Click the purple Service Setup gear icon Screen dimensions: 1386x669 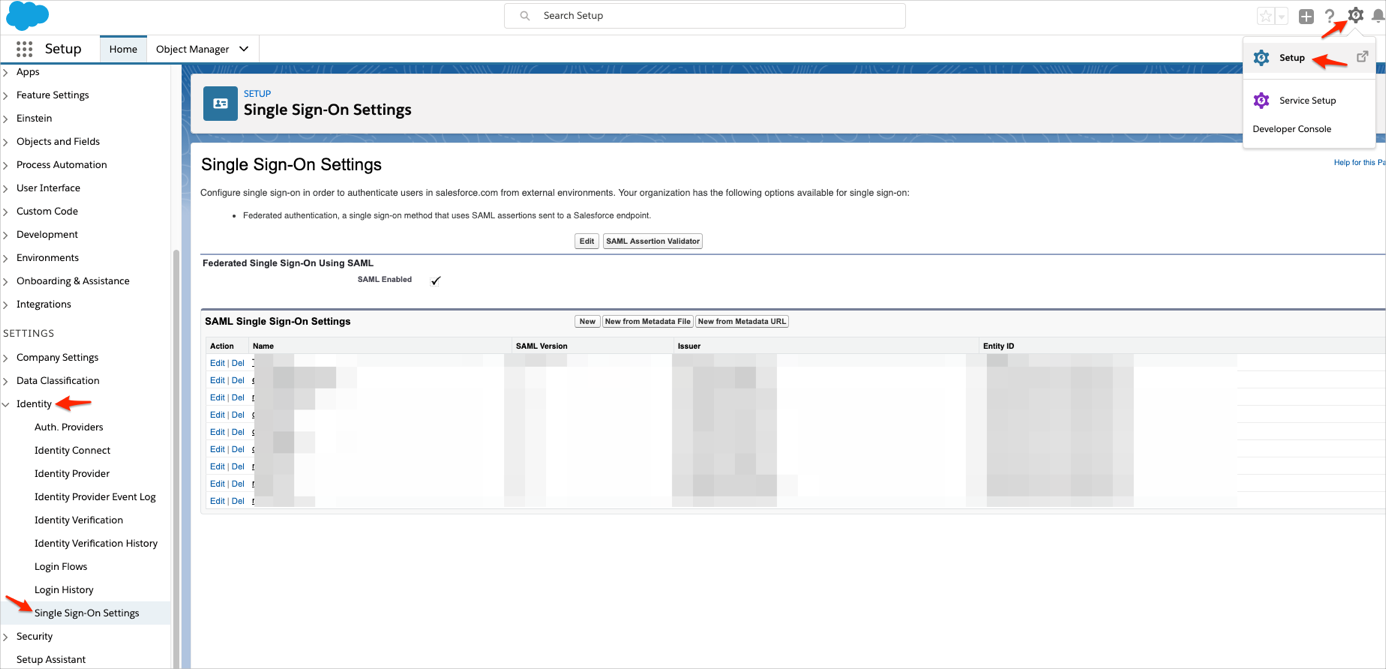pos(1261,101)
